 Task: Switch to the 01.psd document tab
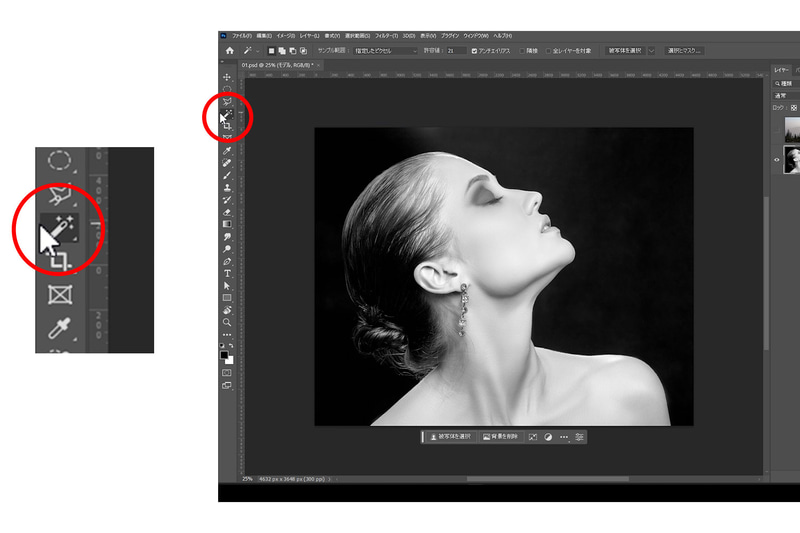pos(278,65)
